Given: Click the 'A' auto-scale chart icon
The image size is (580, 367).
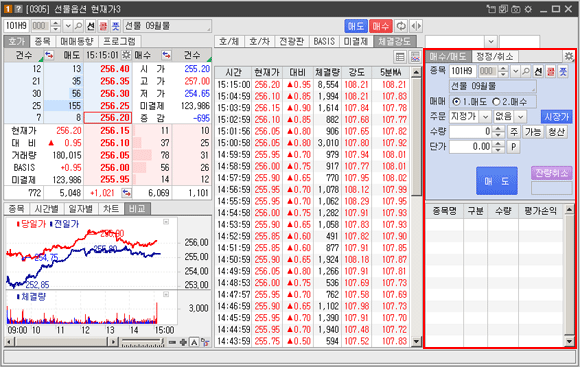Looking at the screenshot, I should tap(194, 342).
